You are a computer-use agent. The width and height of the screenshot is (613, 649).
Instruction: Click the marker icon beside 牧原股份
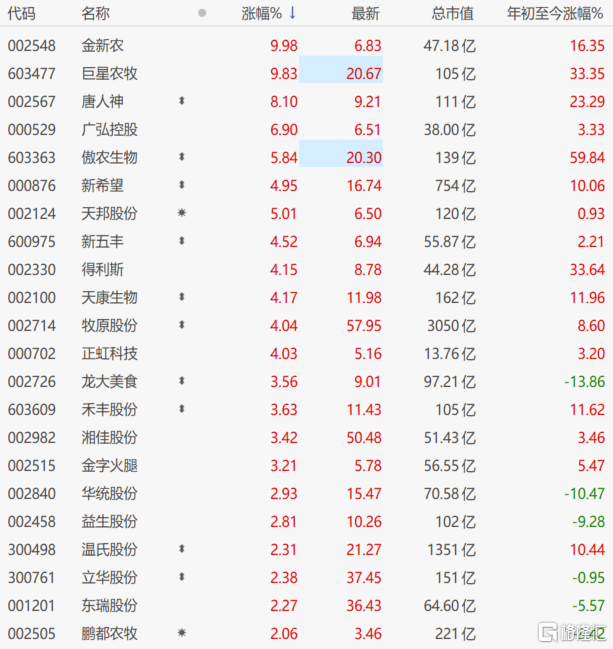pos(181,325)
